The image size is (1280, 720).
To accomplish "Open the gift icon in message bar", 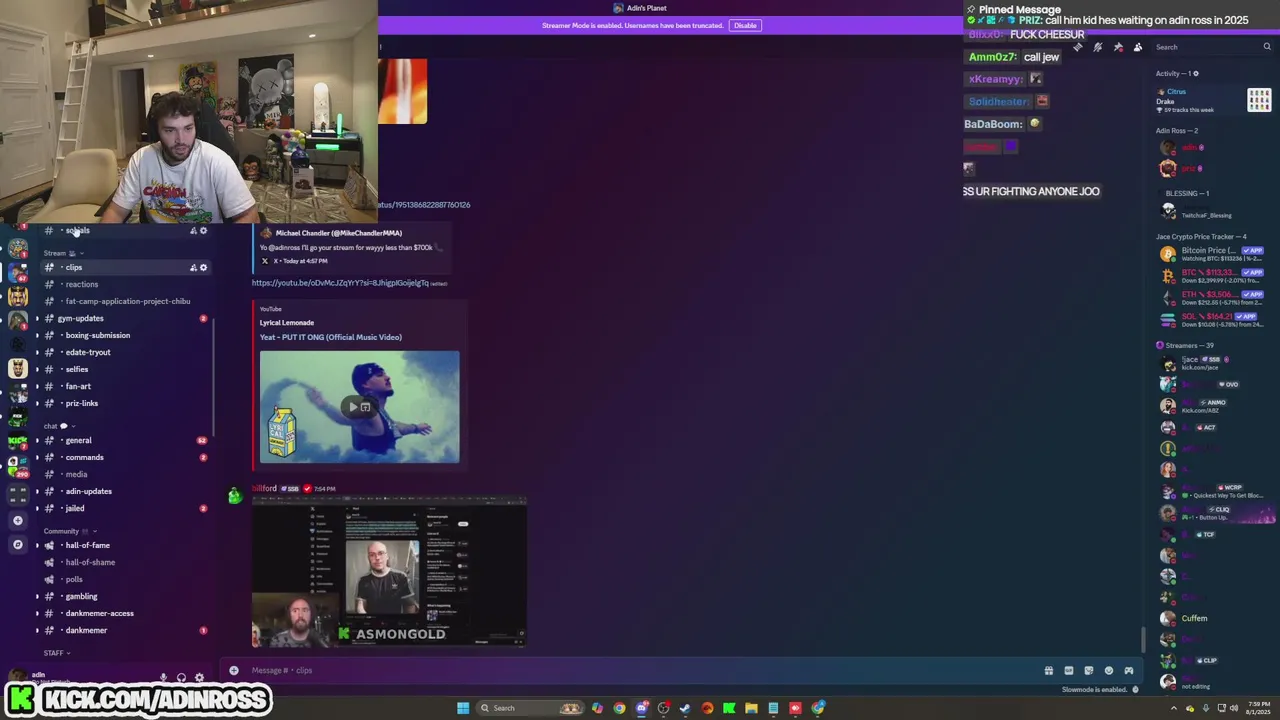I will [x=1049, y=670].
